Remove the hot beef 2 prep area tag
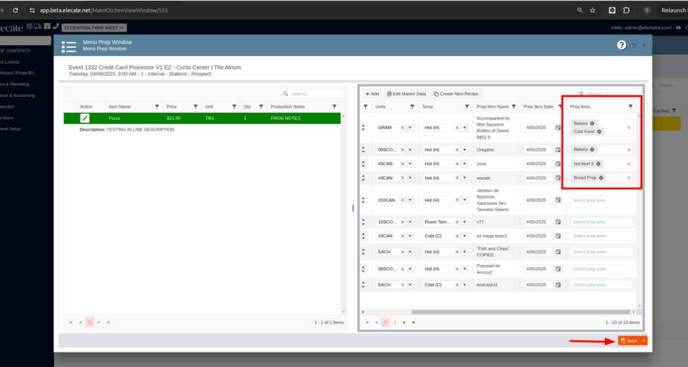The width and height of the screenshot is (688, 367). pos(598,164)
